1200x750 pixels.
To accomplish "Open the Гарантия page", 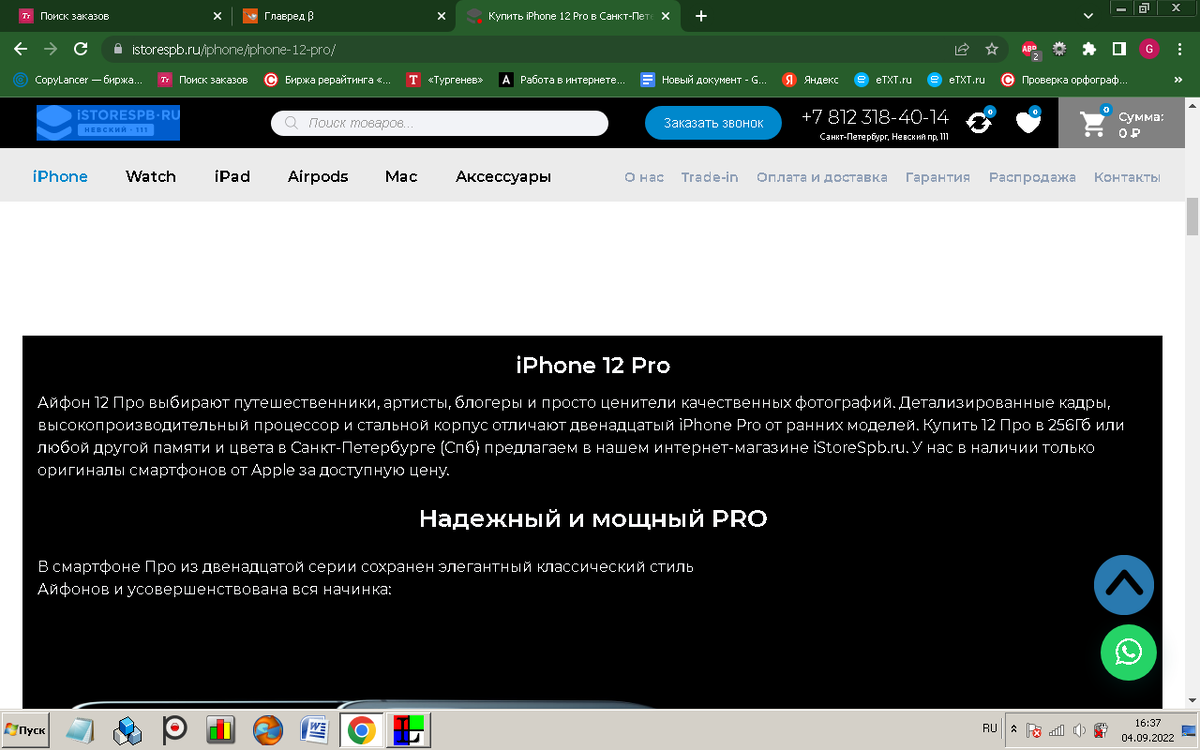I will click(x=938, y=177).
